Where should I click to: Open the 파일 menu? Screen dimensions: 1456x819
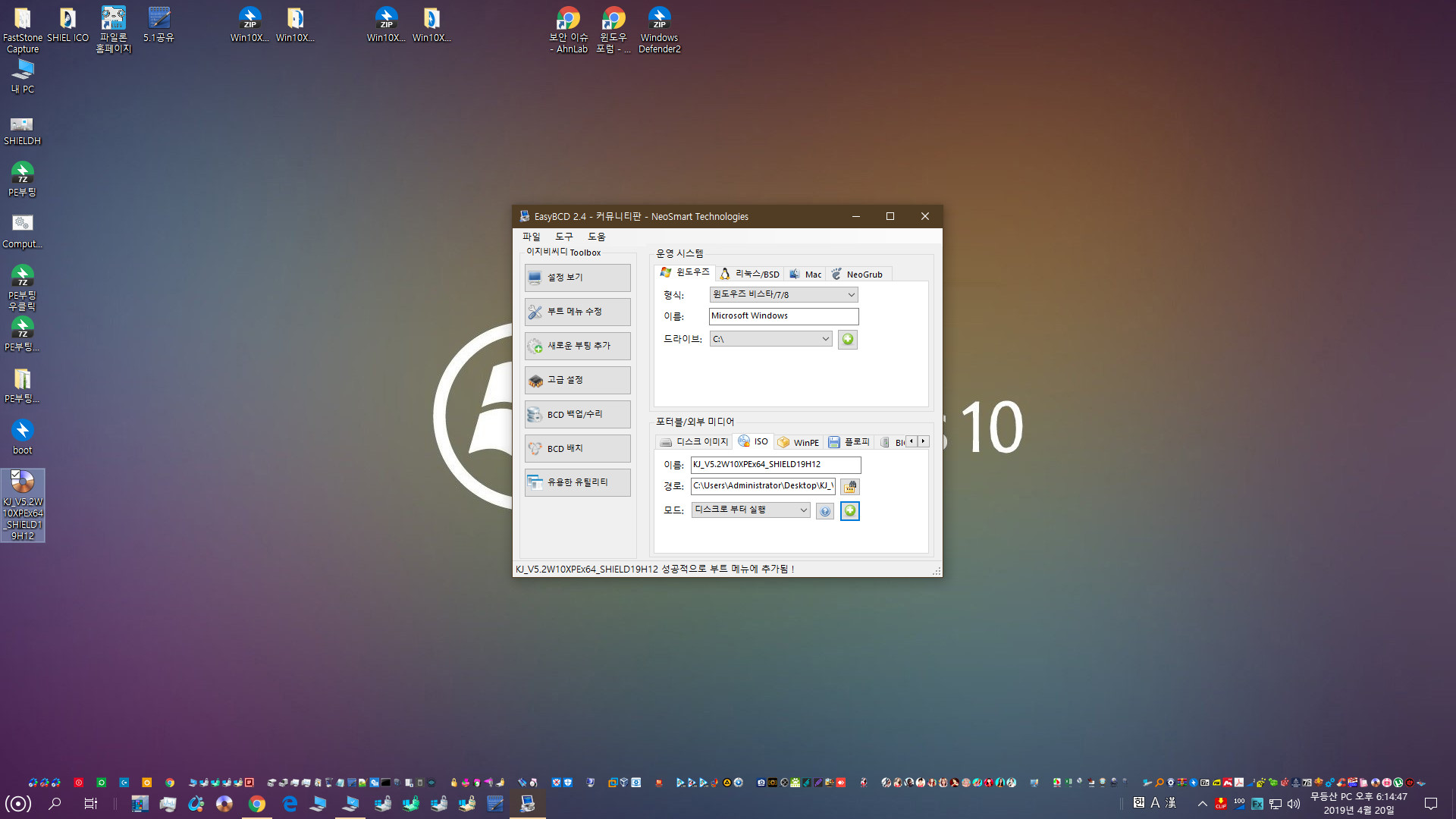pyautogui.click(x=531, y=237)
